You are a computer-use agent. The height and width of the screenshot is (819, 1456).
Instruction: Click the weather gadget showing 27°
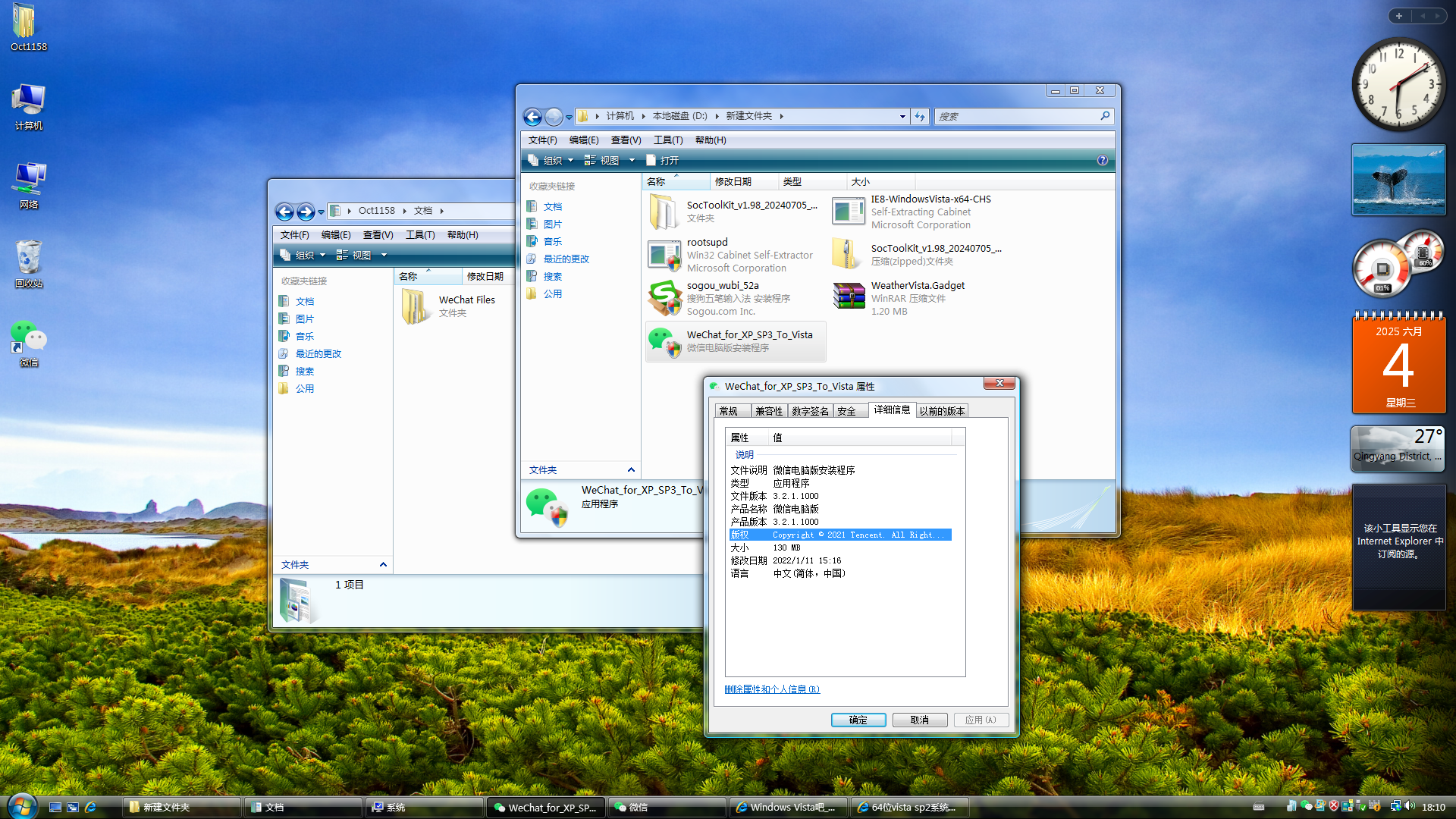click(1398, 449)
